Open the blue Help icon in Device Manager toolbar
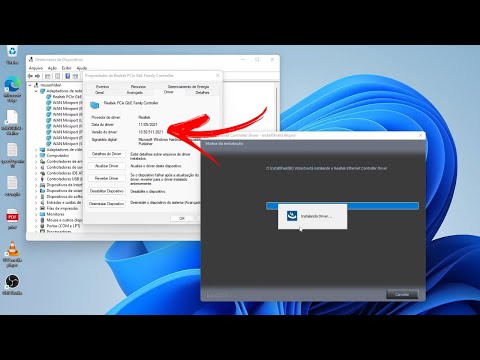 67,76
